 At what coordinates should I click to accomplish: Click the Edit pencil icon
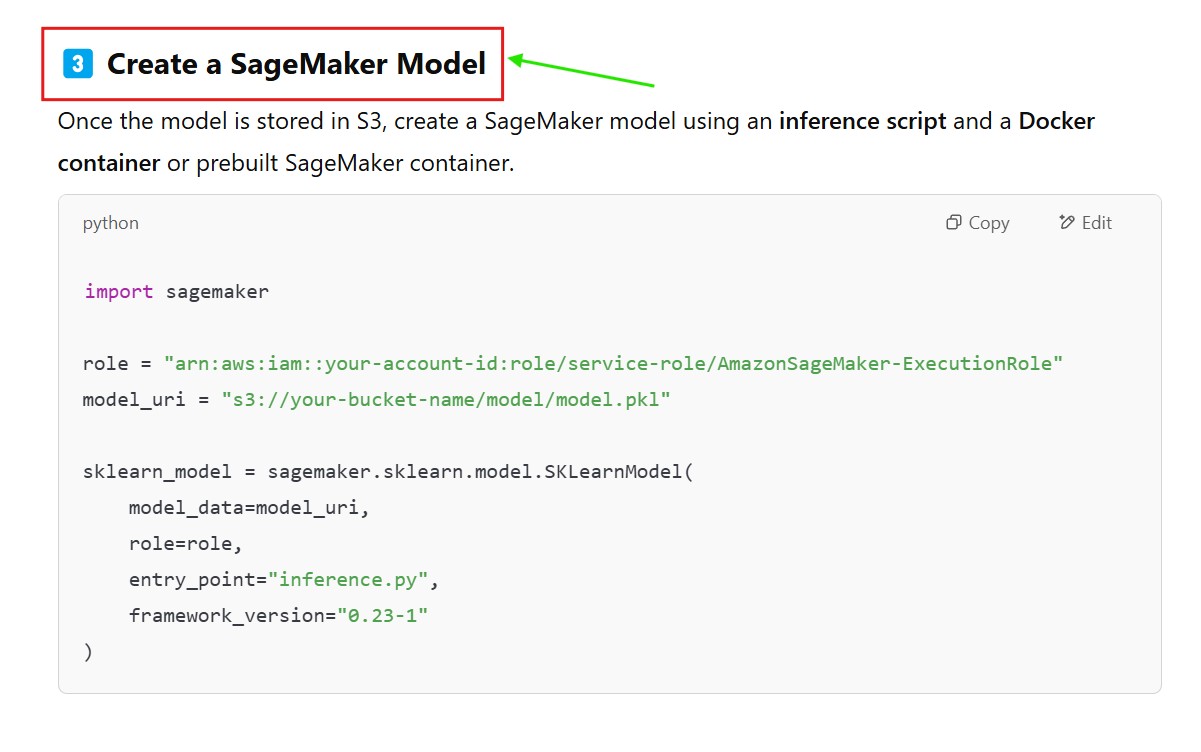pos(1067,223)
